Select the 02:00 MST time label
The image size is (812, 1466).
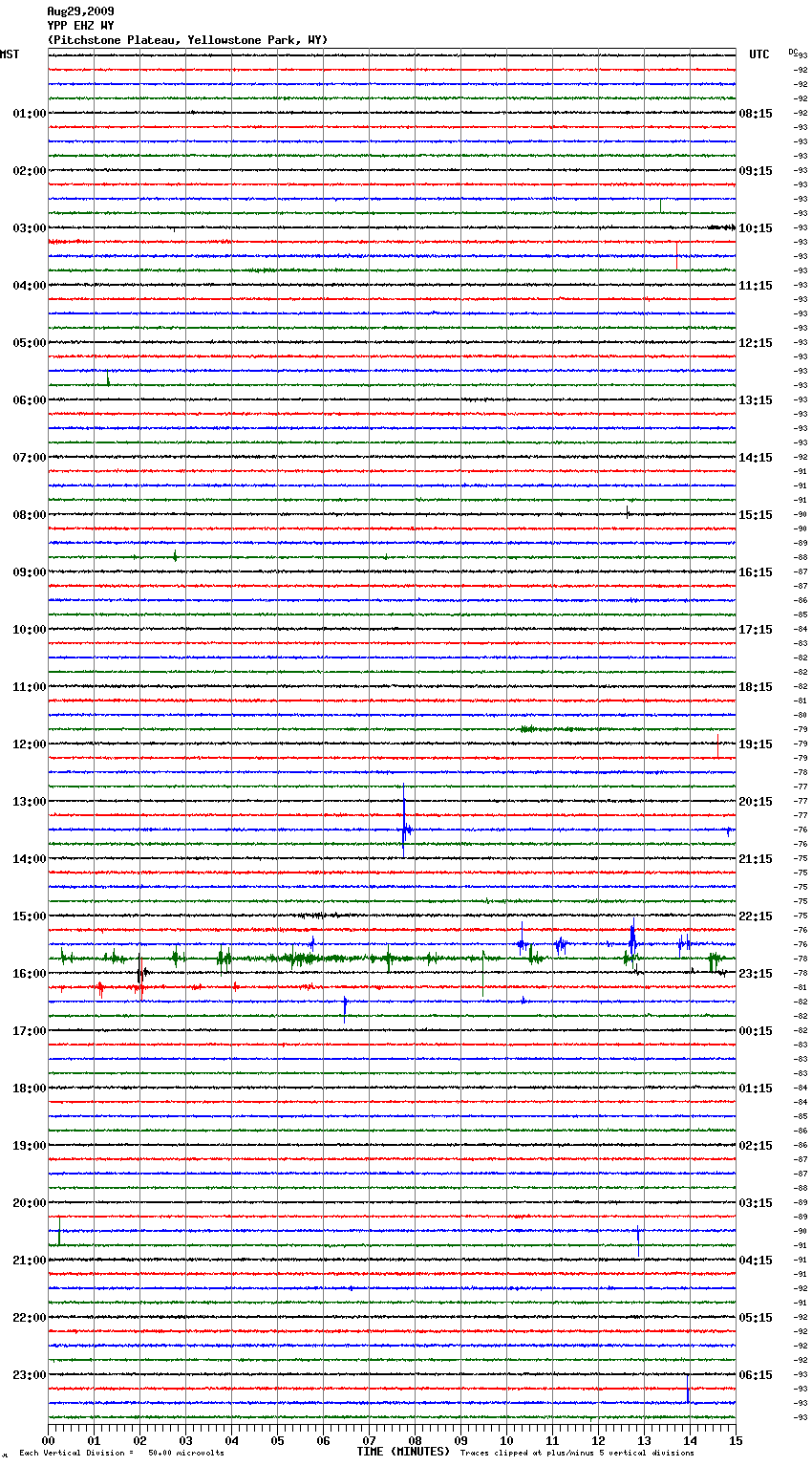point(30,171)
